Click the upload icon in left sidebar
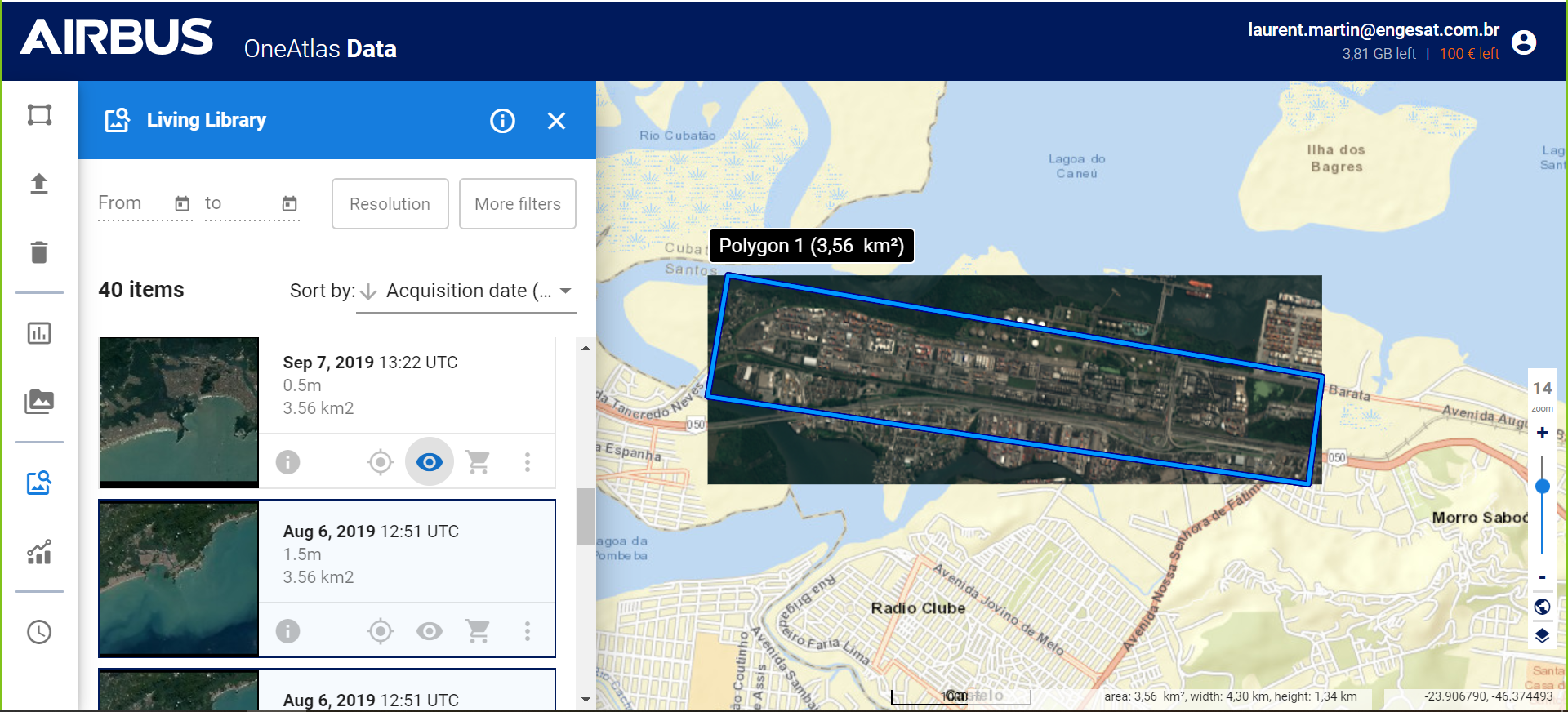The height and width of the screenshot is (712, 1568). (39, 184)
